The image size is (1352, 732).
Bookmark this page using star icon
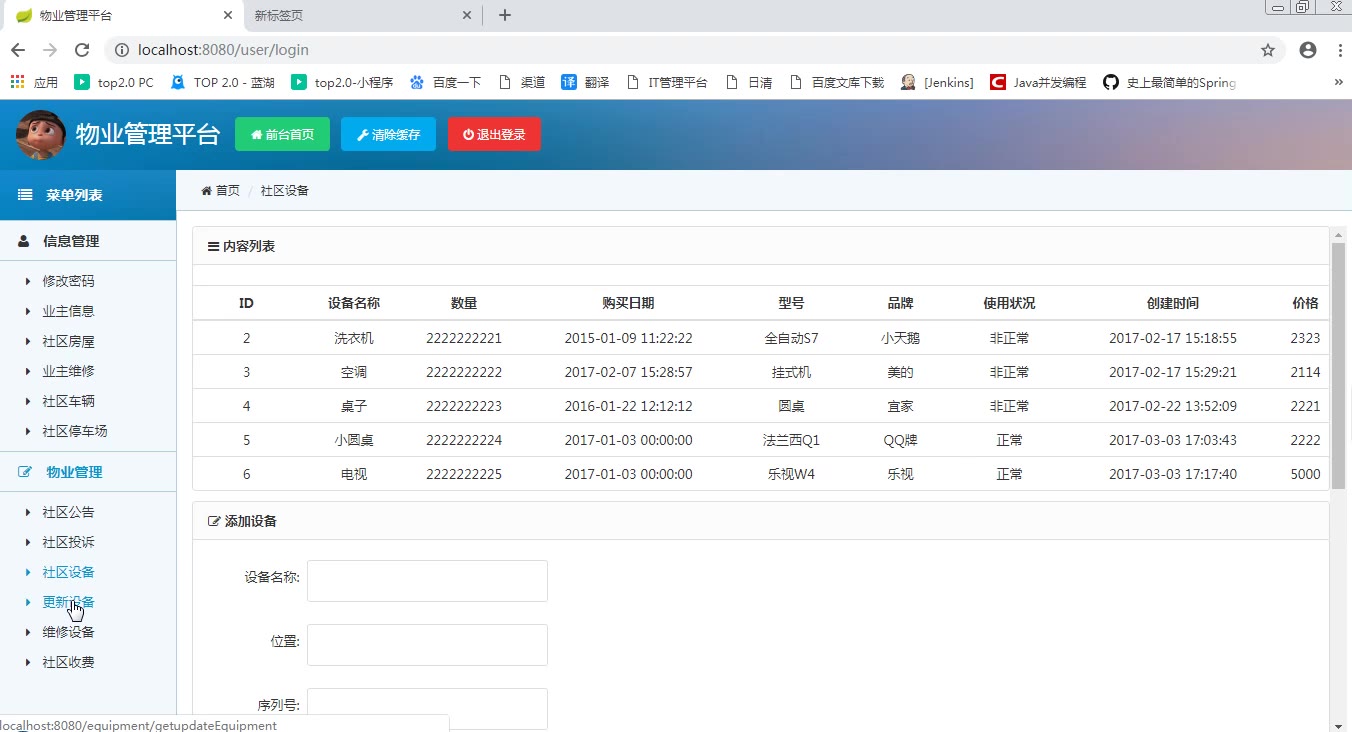pos(1268,50)
